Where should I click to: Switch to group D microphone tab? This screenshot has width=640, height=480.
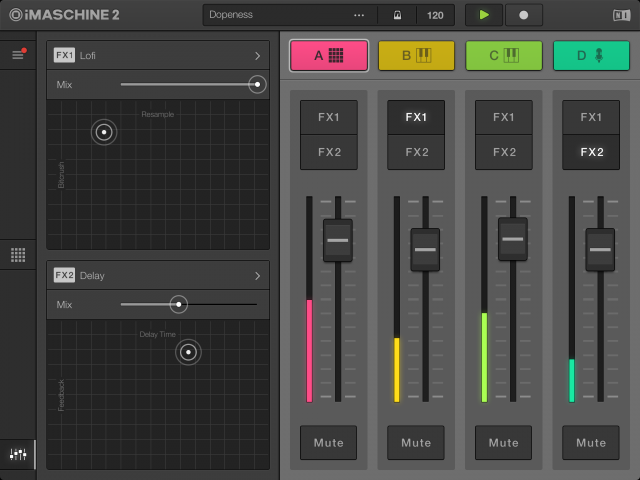591,56
